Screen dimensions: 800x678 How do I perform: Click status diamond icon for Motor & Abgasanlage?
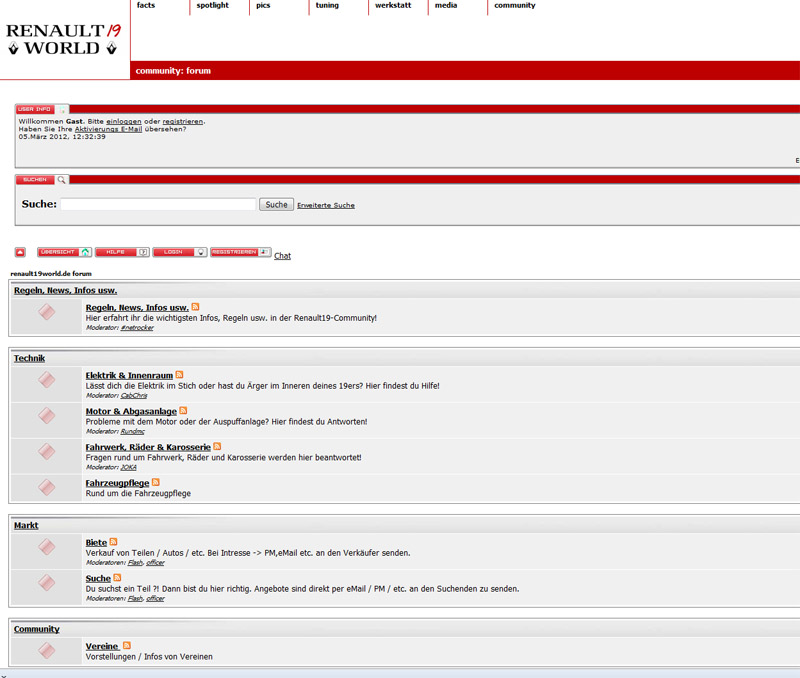(x=46, y=415)
